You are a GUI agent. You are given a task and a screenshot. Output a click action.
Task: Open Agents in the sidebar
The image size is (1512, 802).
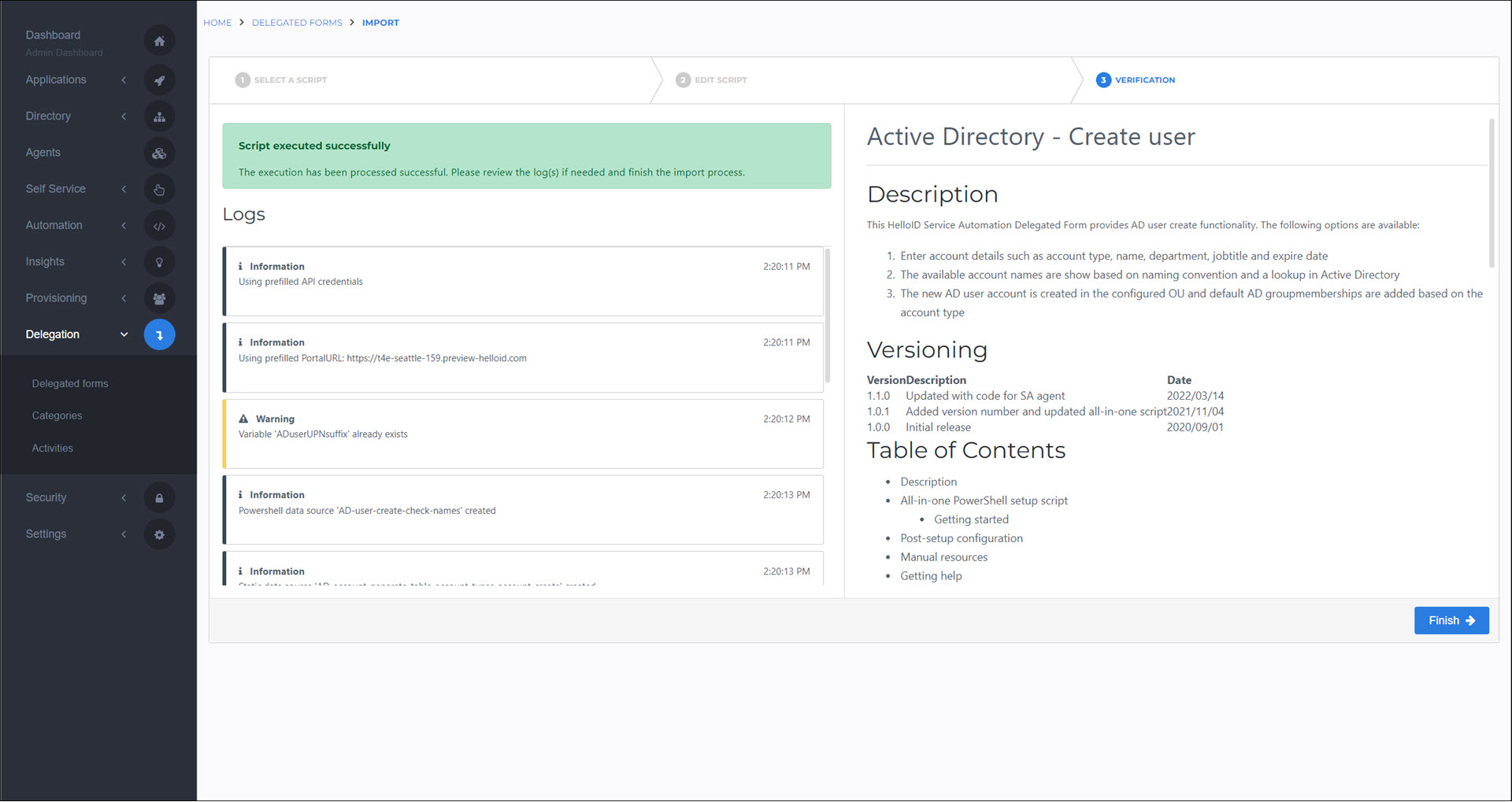43,152
